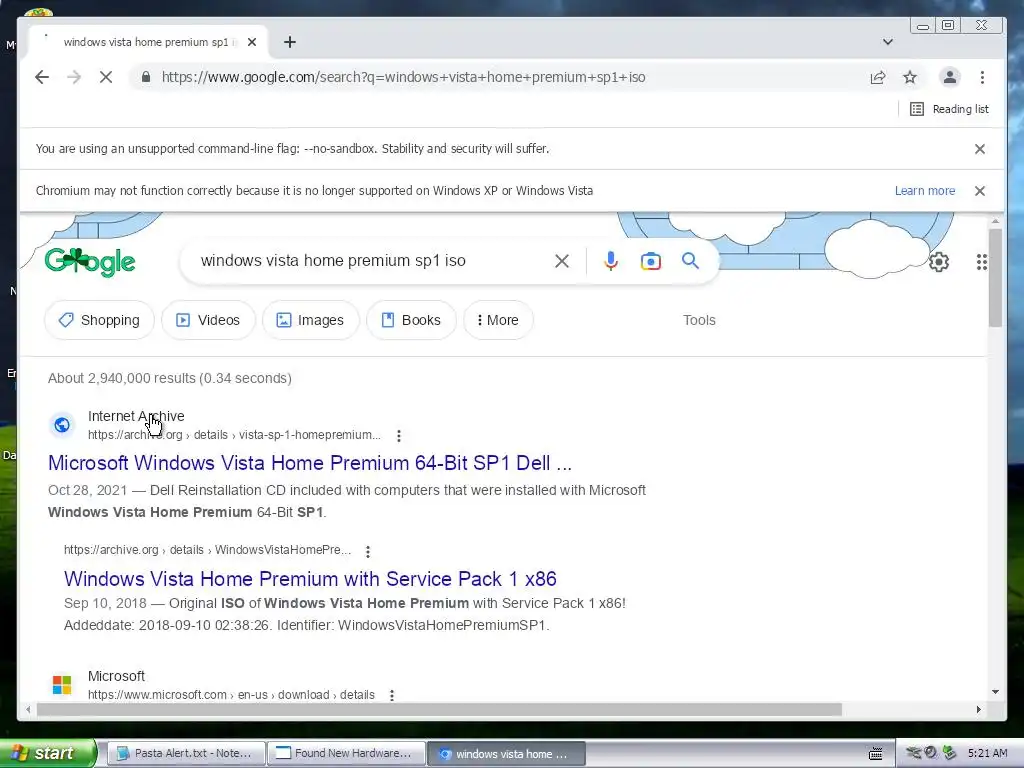Screen dimensions: 1024x768
Task: Dismiss the unsupported Windows XP notice
Action: [x=980, y=191]
